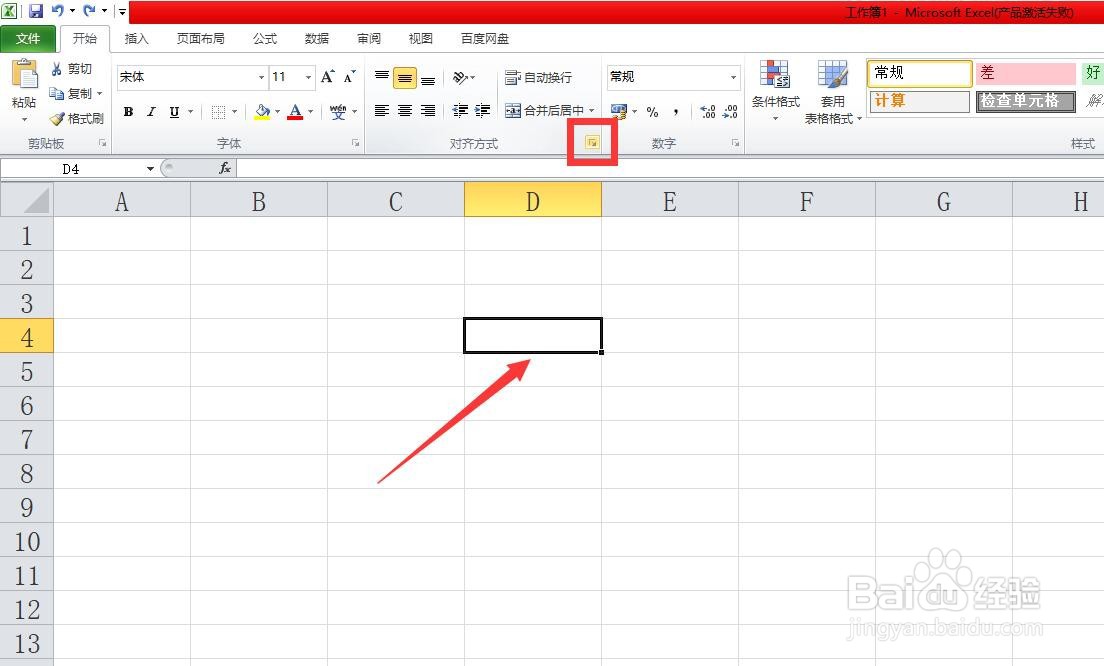The height and width of the screenshot is (666, 1104).
Task: Apply red font color A
Action: tap(295, 111)
